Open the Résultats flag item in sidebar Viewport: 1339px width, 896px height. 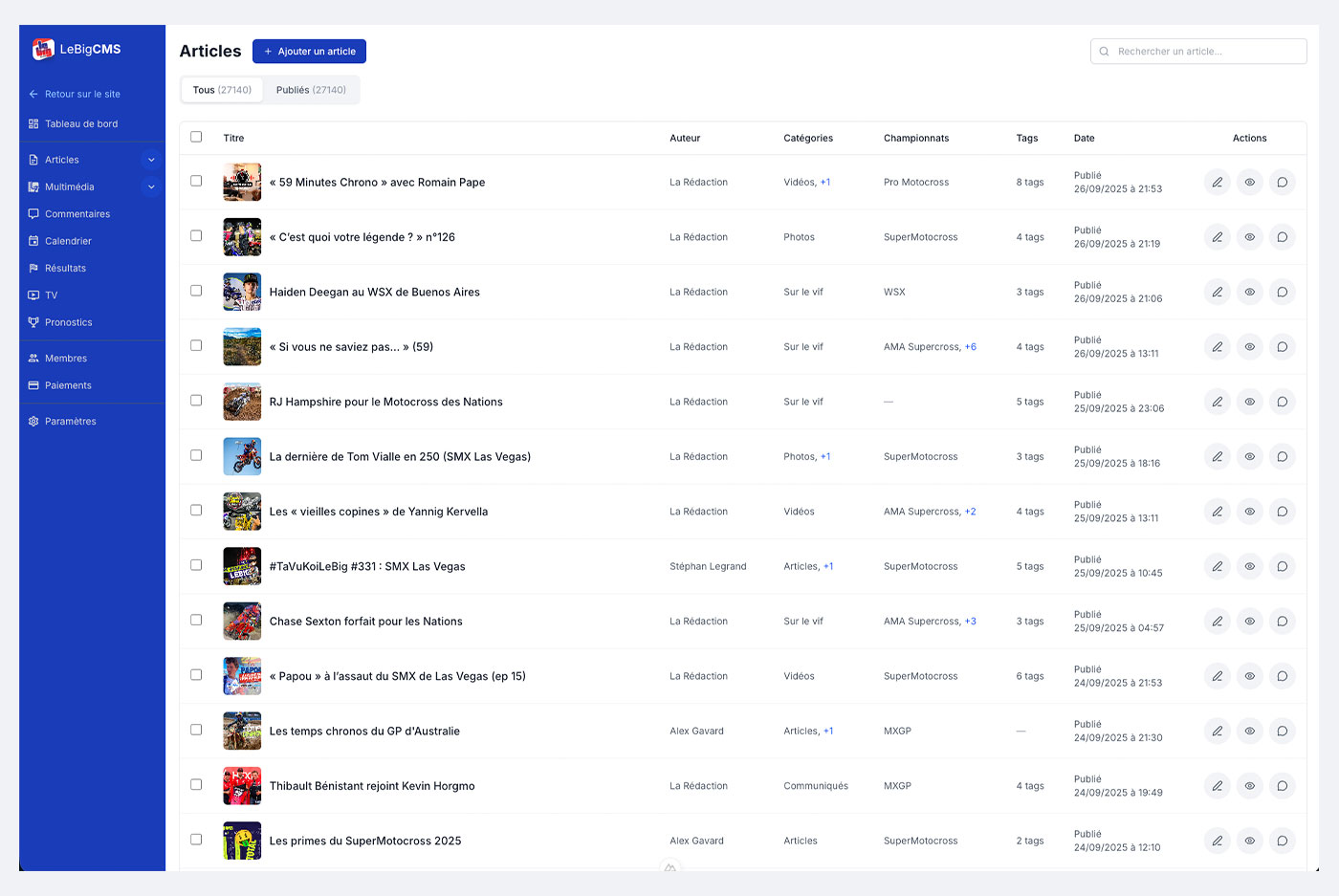64,268
